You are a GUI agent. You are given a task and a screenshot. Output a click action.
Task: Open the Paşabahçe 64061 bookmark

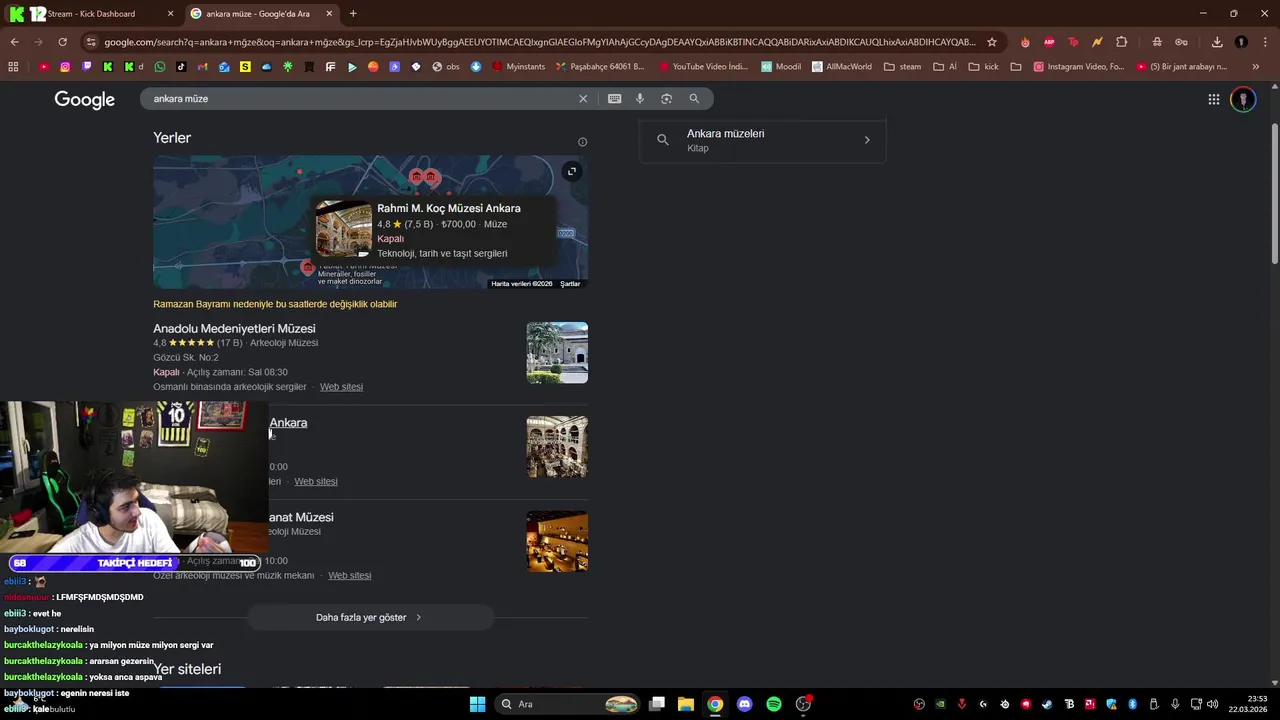(600, 67)
